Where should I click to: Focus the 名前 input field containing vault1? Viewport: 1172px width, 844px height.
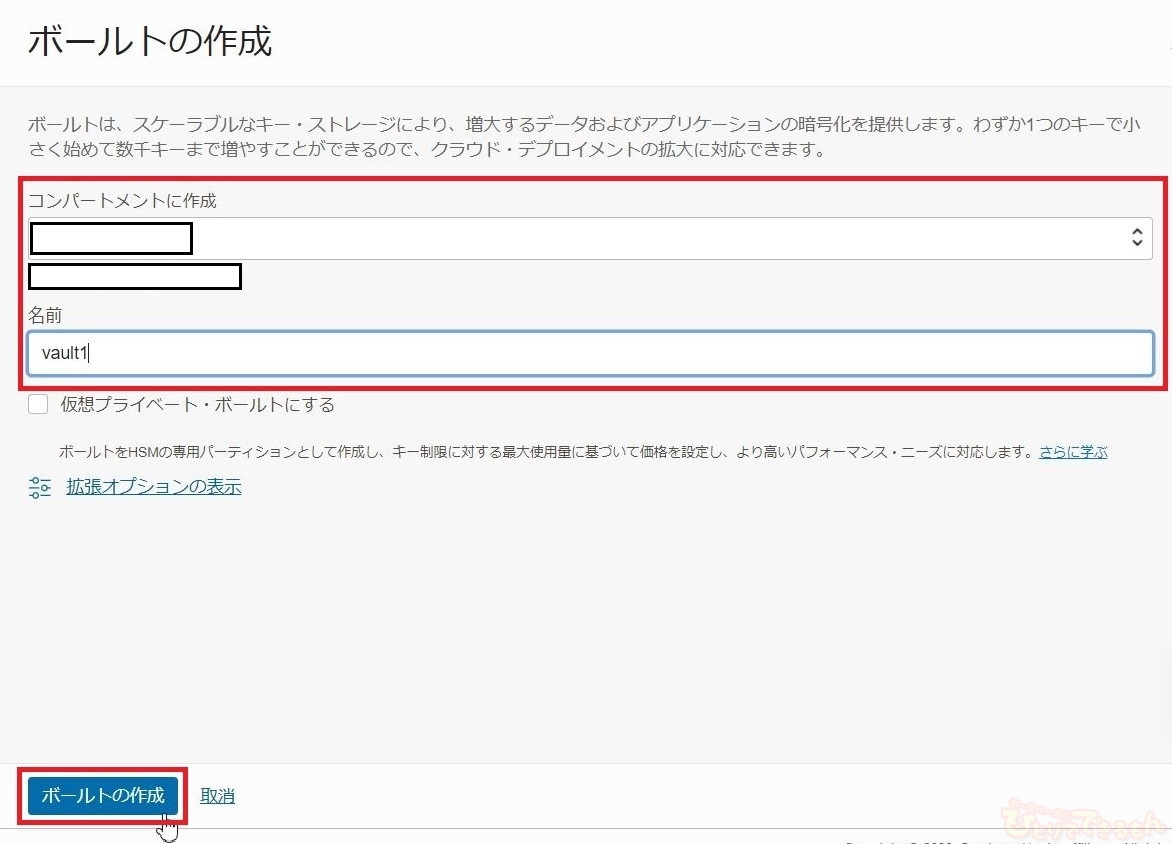click(590, 353)
